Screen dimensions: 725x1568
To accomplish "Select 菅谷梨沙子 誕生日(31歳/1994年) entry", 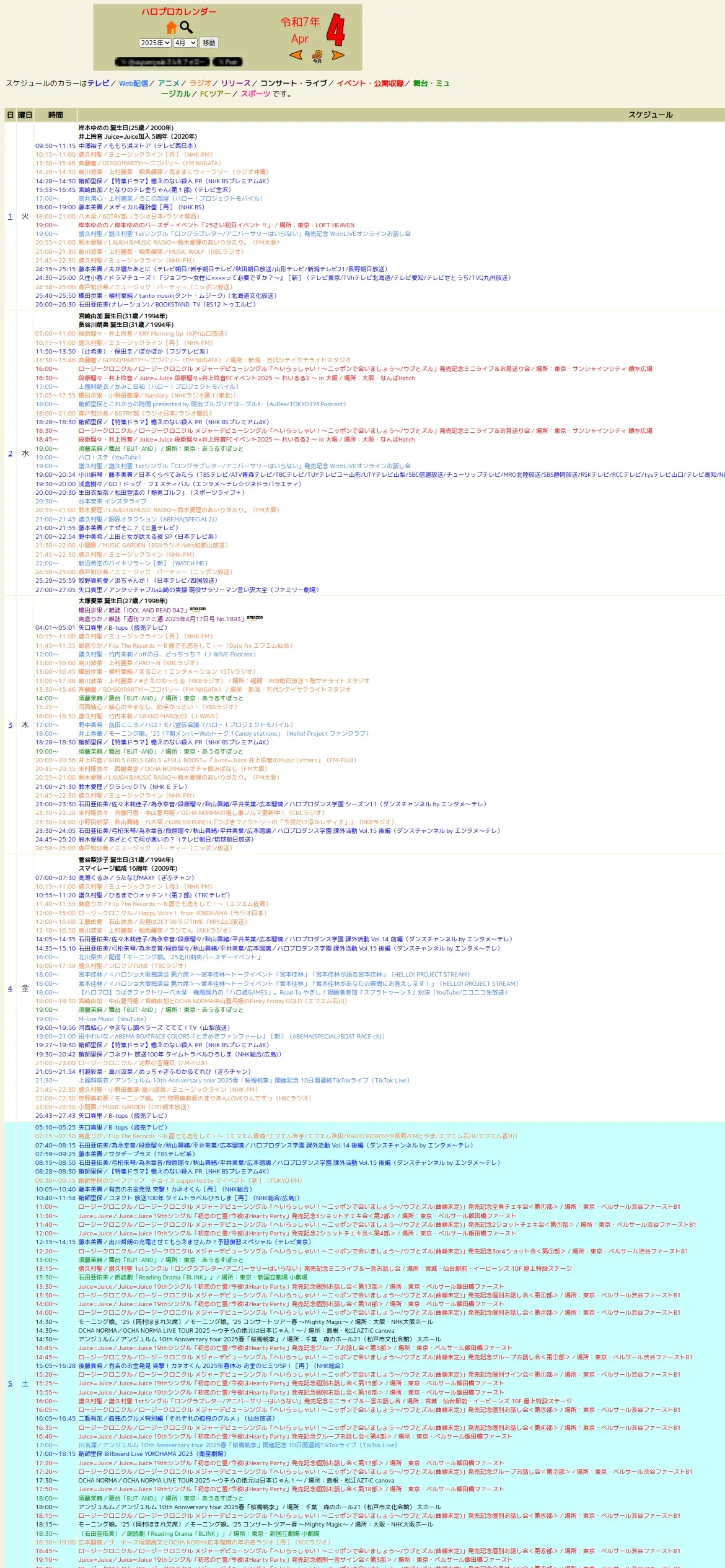I will click(126, 860).
